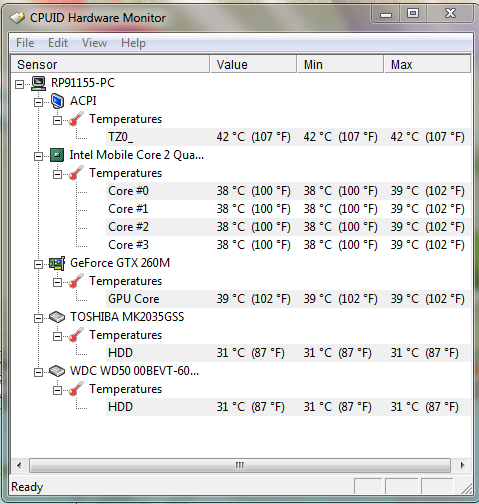Screen dimensions: 479x504
Task: Click the window resize grip in the status bar
Action: pyautogui.click(x=466, y=489)
